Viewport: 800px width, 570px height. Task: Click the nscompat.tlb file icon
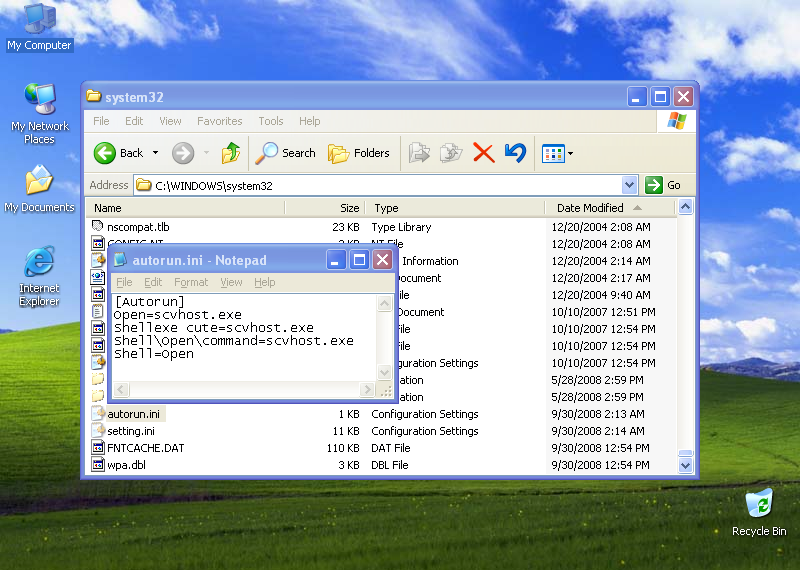(x=97, y=227)
